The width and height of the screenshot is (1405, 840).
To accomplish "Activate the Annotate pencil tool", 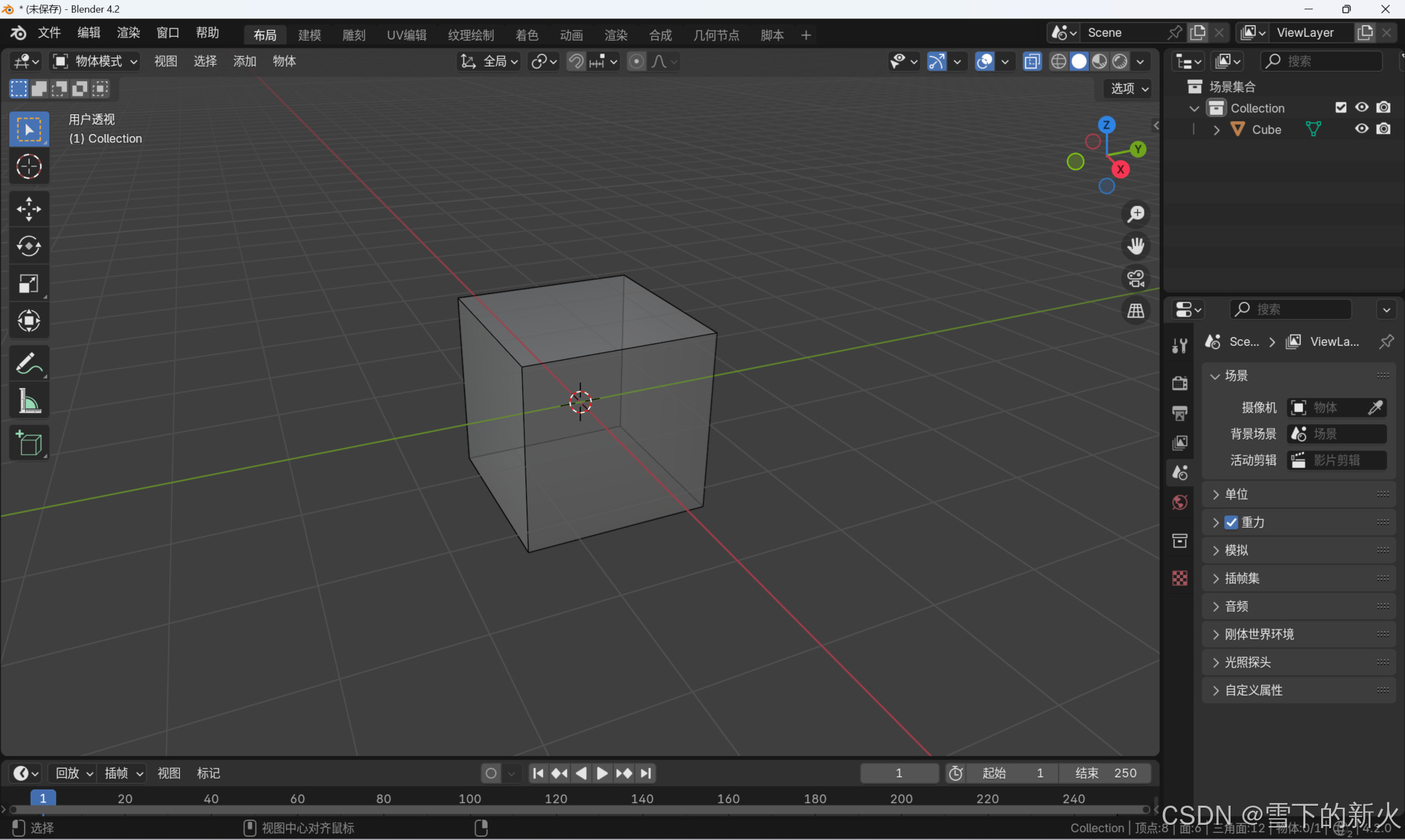I will click(x=28, y=364).
